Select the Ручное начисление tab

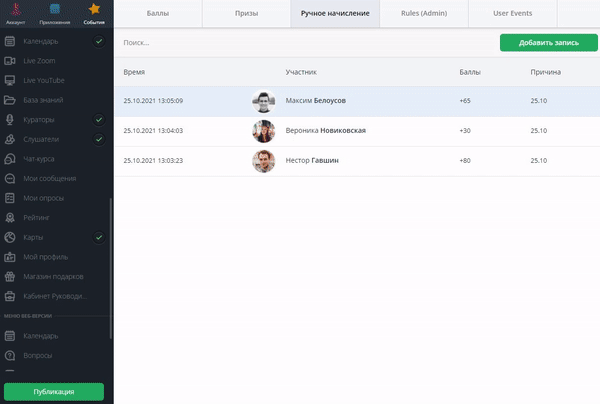tap(335, 13)
